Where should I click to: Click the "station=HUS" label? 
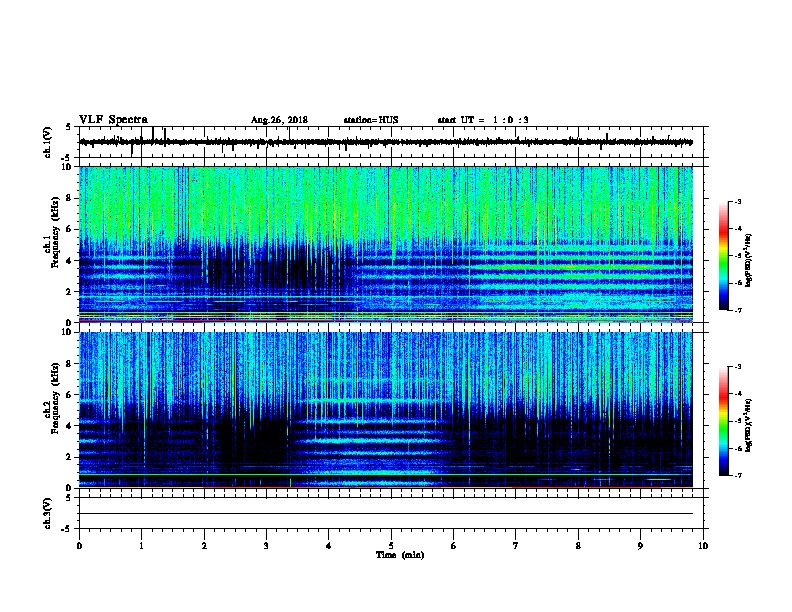(371, 120)
